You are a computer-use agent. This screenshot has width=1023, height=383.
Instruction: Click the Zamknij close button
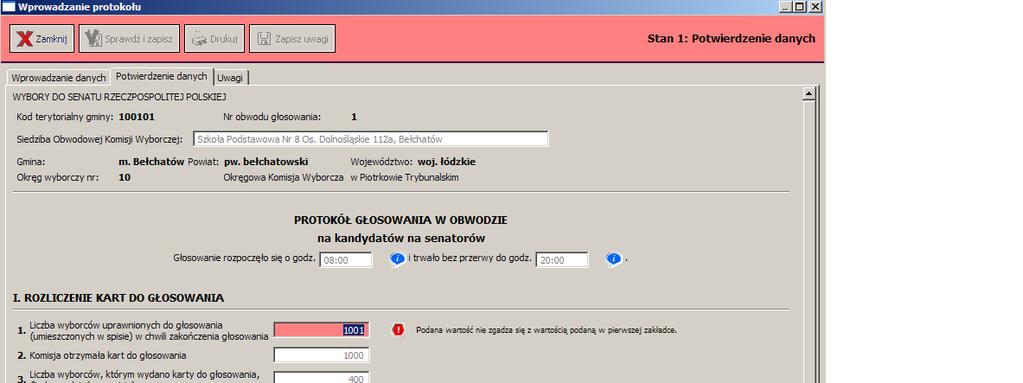[x=42, y=38]
